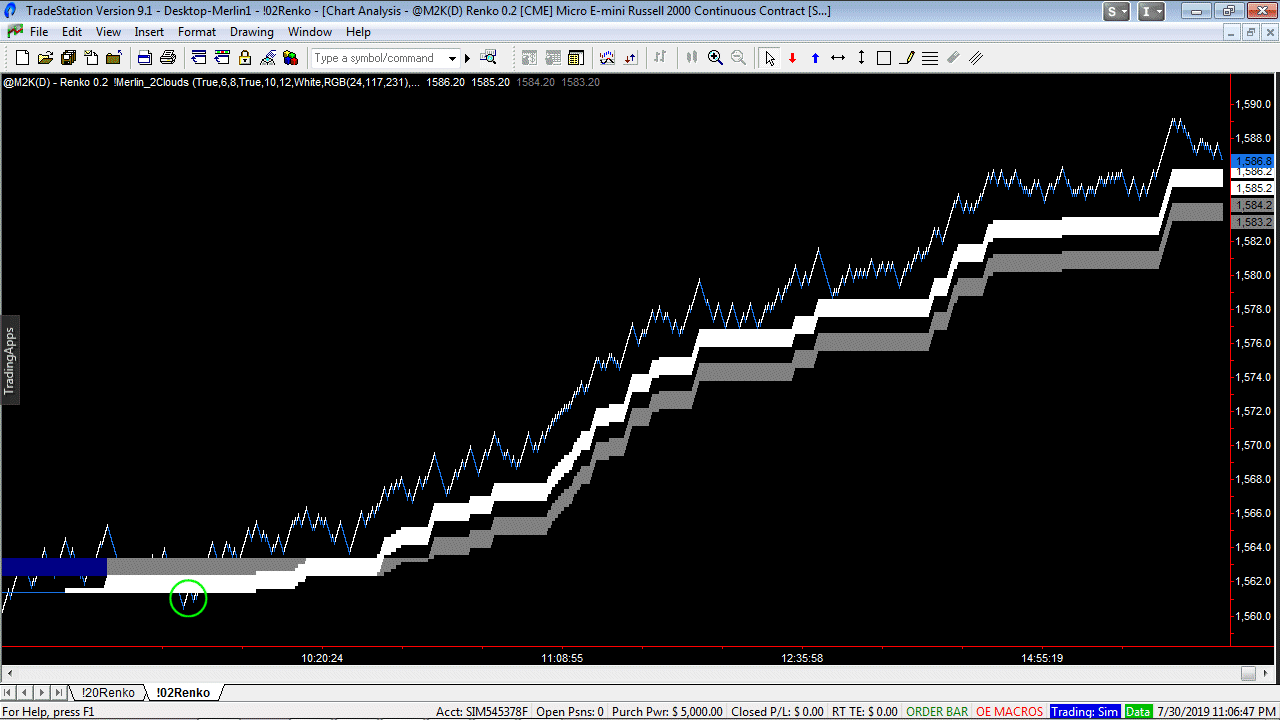Viewport: 1280px width, 720px height.
Task: Open the symbol/command dropdown arrow
Action: pyautogui.click(x=453, y=58)
